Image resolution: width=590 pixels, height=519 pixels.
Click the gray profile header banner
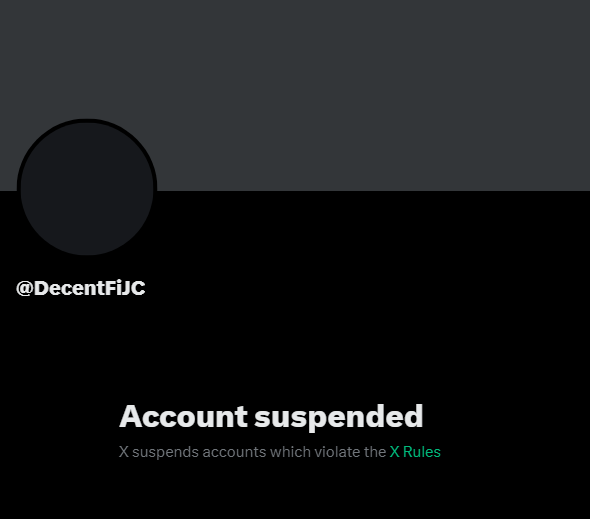click(295, 95)
